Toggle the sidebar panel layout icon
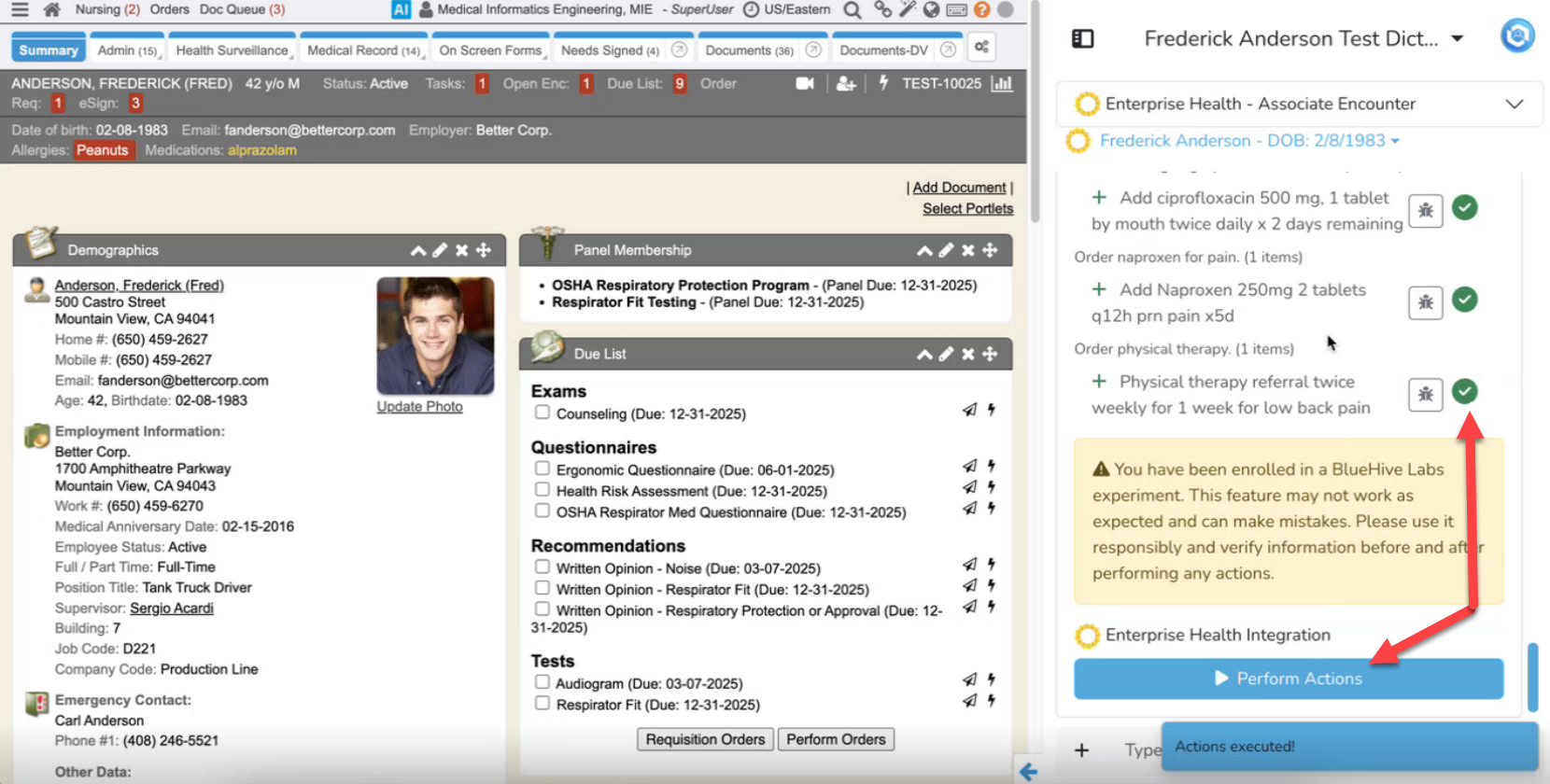 1082,38
